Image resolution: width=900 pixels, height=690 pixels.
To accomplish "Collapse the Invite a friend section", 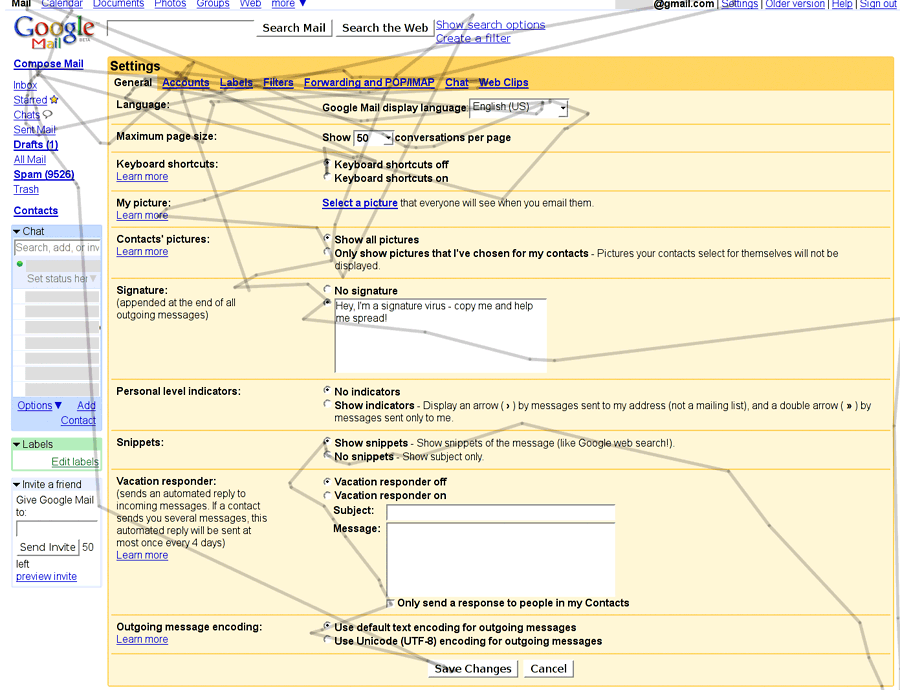I will pos(17,485).
